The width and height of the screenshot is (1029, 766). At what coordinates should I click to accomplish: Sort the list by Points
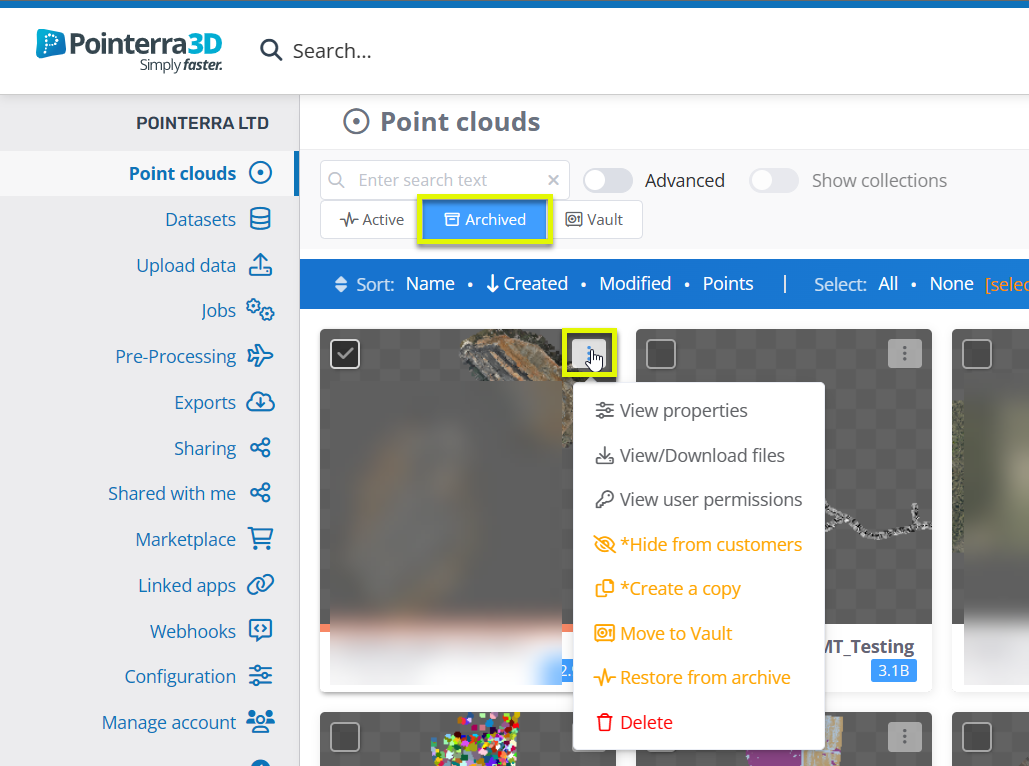tap(727, 283)
